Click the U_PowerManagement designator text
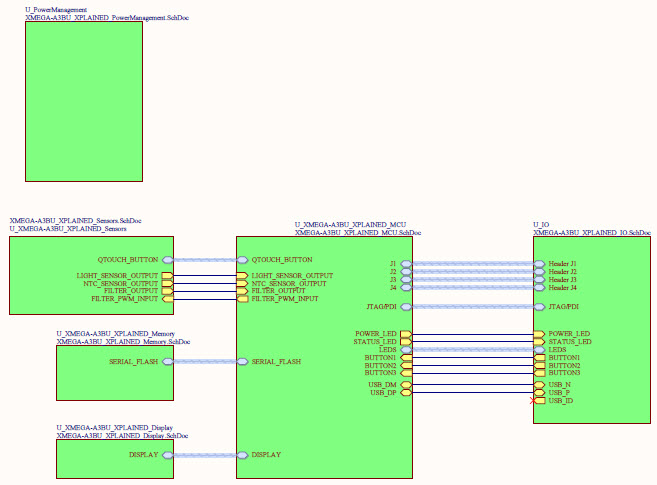 [x=56, y=10]
